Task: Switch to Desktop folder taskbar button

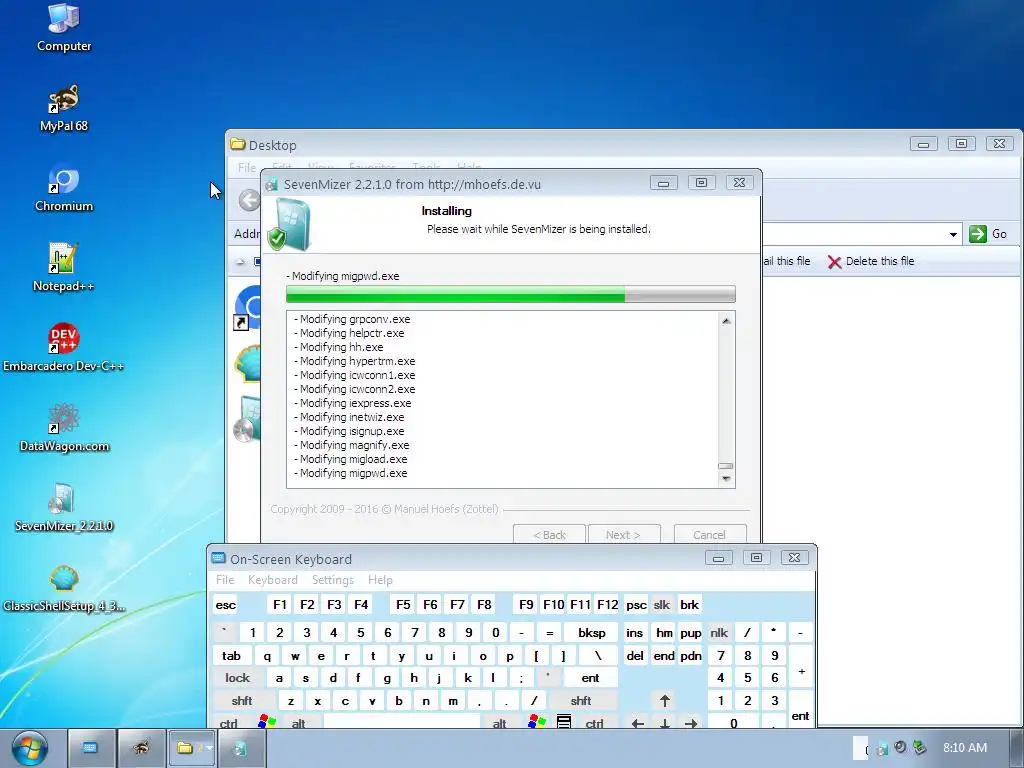Action: pos(192,748)
